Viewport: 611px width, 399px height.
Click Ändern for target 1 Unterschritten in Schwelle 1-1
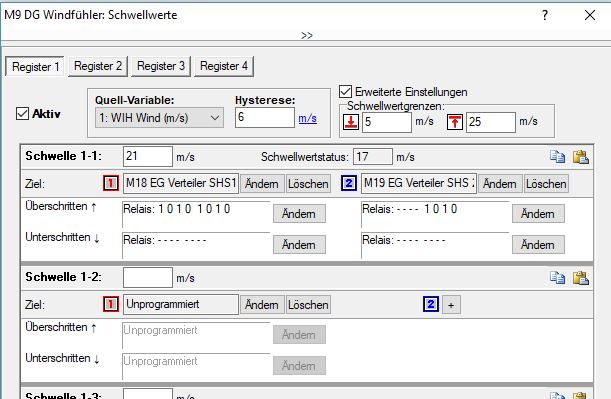click(299, 245)
